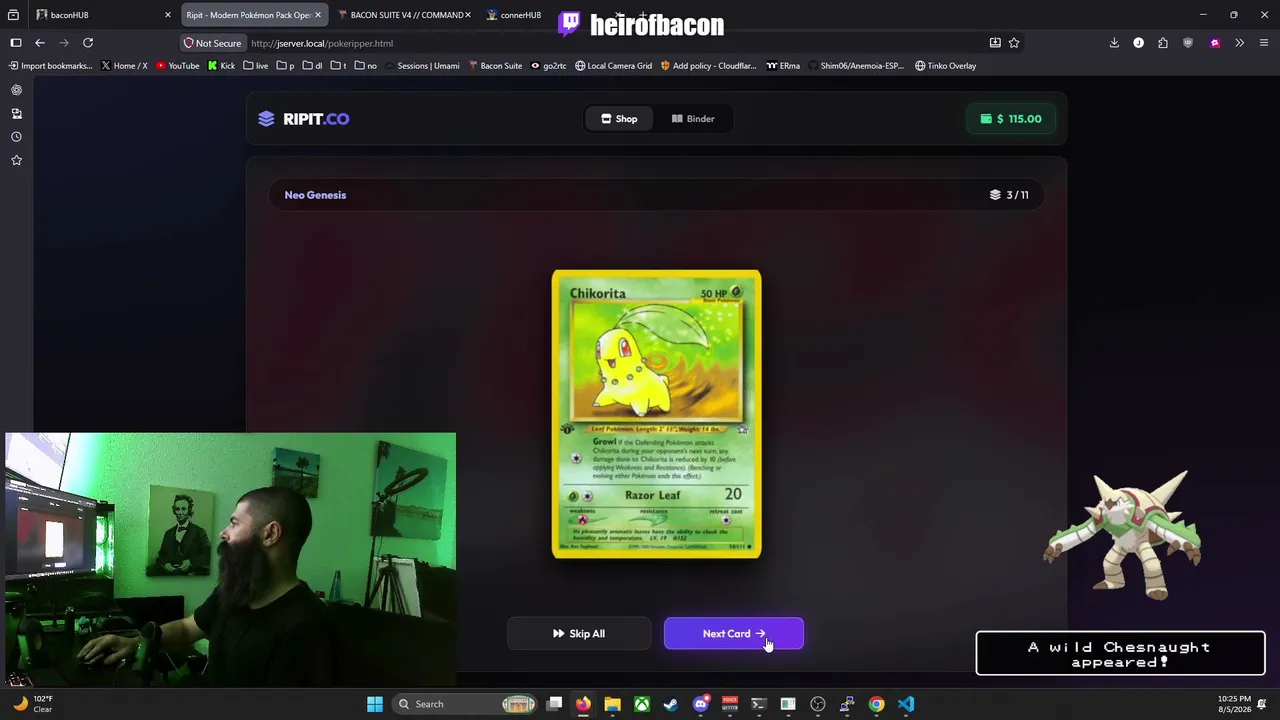Expand the p bookmarks folder
This screenshot has width=1280, height=720.
[285, 66]
